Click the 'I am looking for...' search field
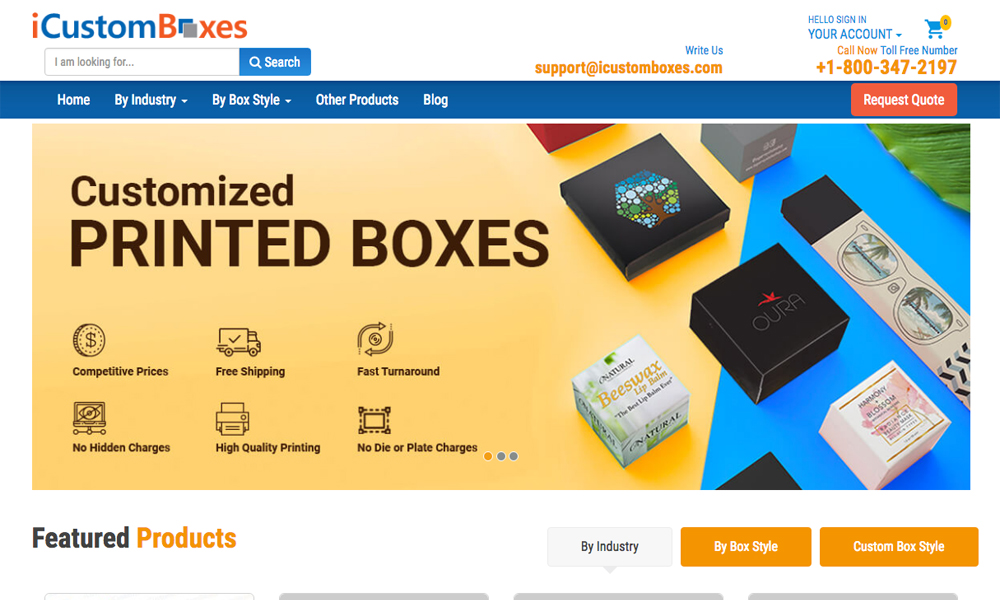 pos(142,62)
